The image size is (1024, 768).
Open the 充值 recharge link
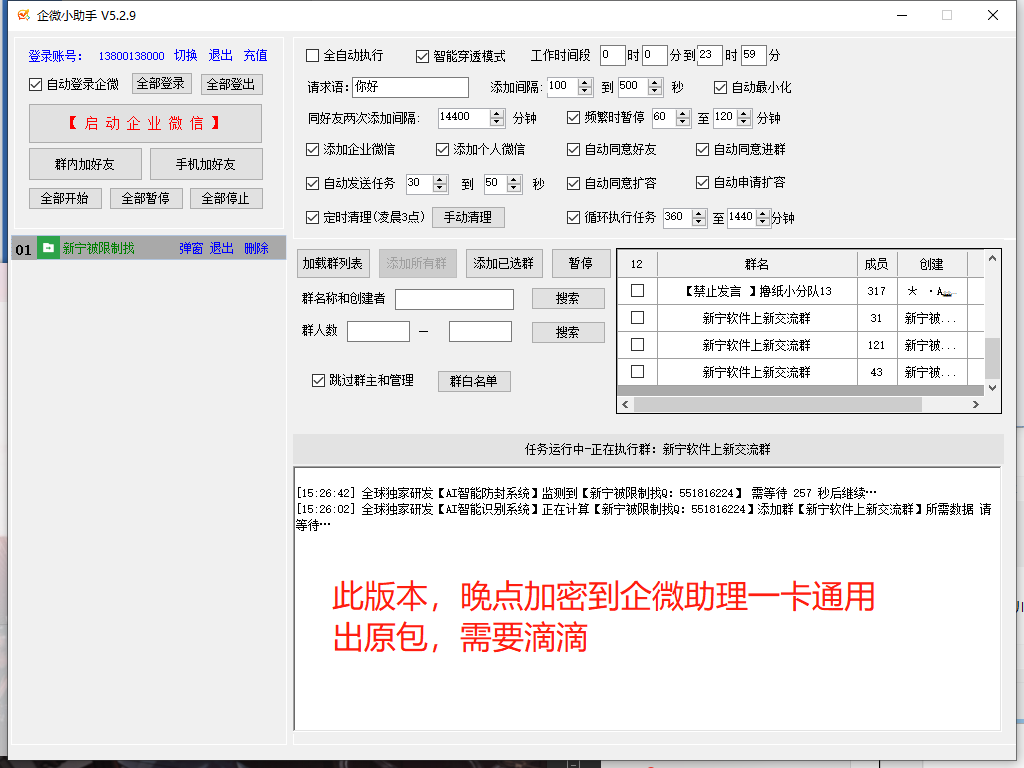pos(255,56)
